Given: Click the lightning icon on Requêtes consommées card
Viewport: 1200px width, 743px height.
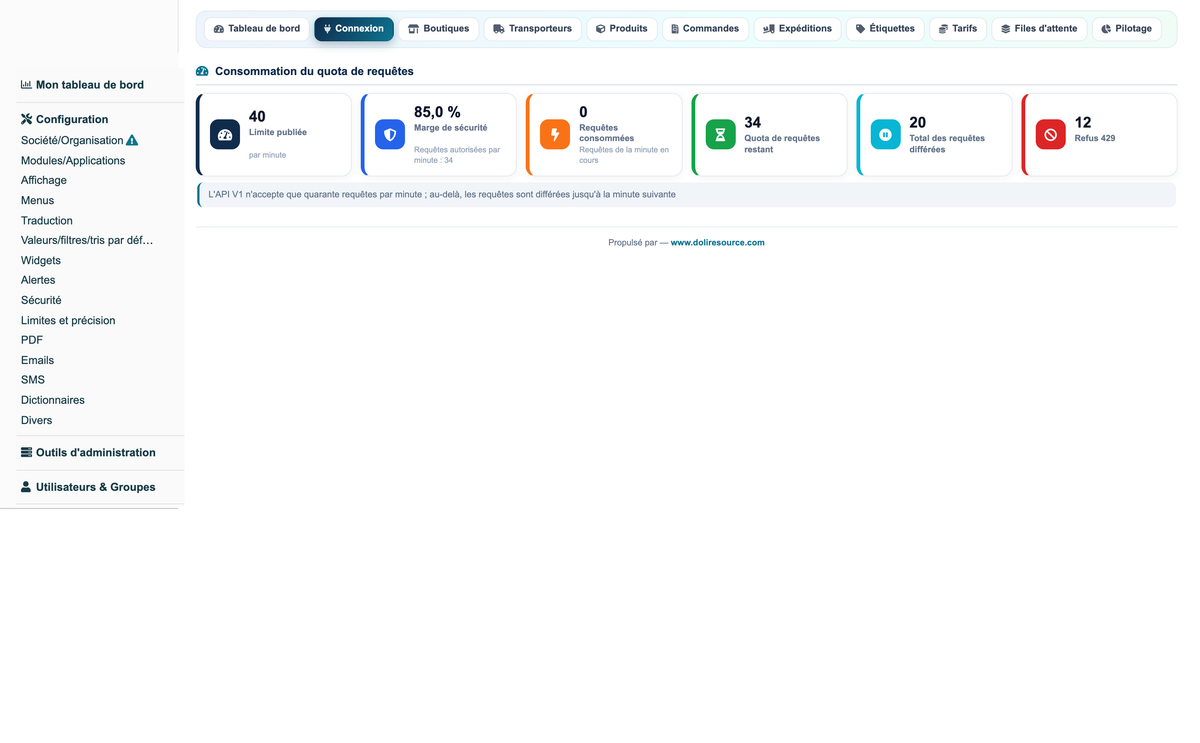Looking at the screenshot, I should pyautogui.click(x=555, y=134).
